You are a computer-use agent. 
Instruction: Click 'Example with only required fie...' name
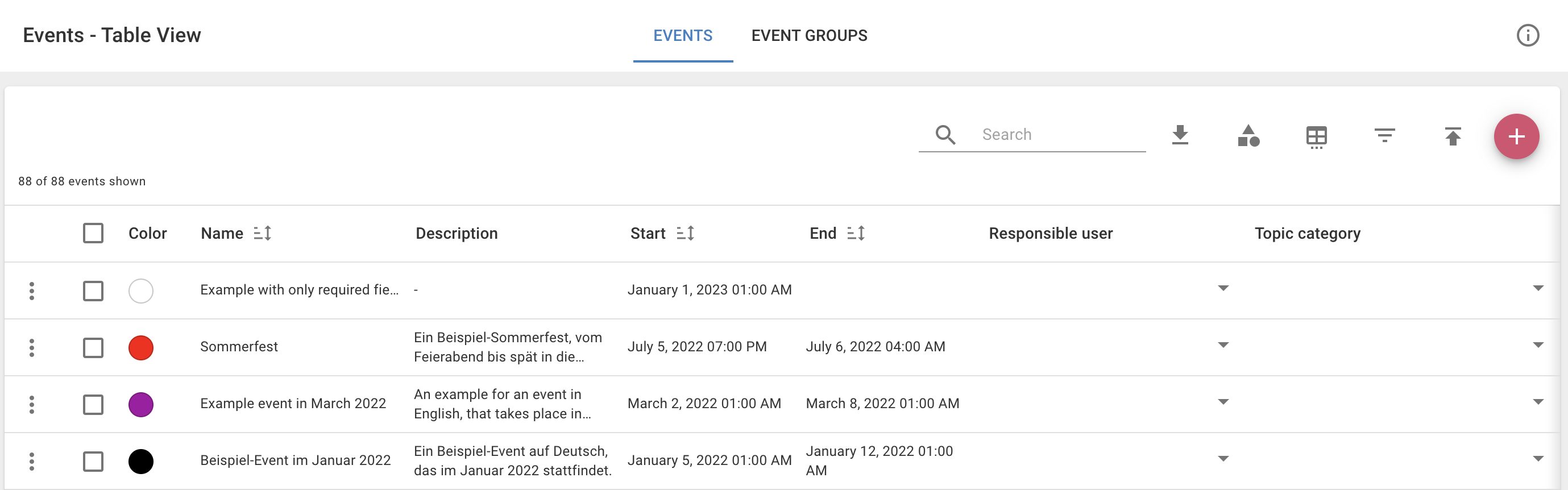point(300,290)
